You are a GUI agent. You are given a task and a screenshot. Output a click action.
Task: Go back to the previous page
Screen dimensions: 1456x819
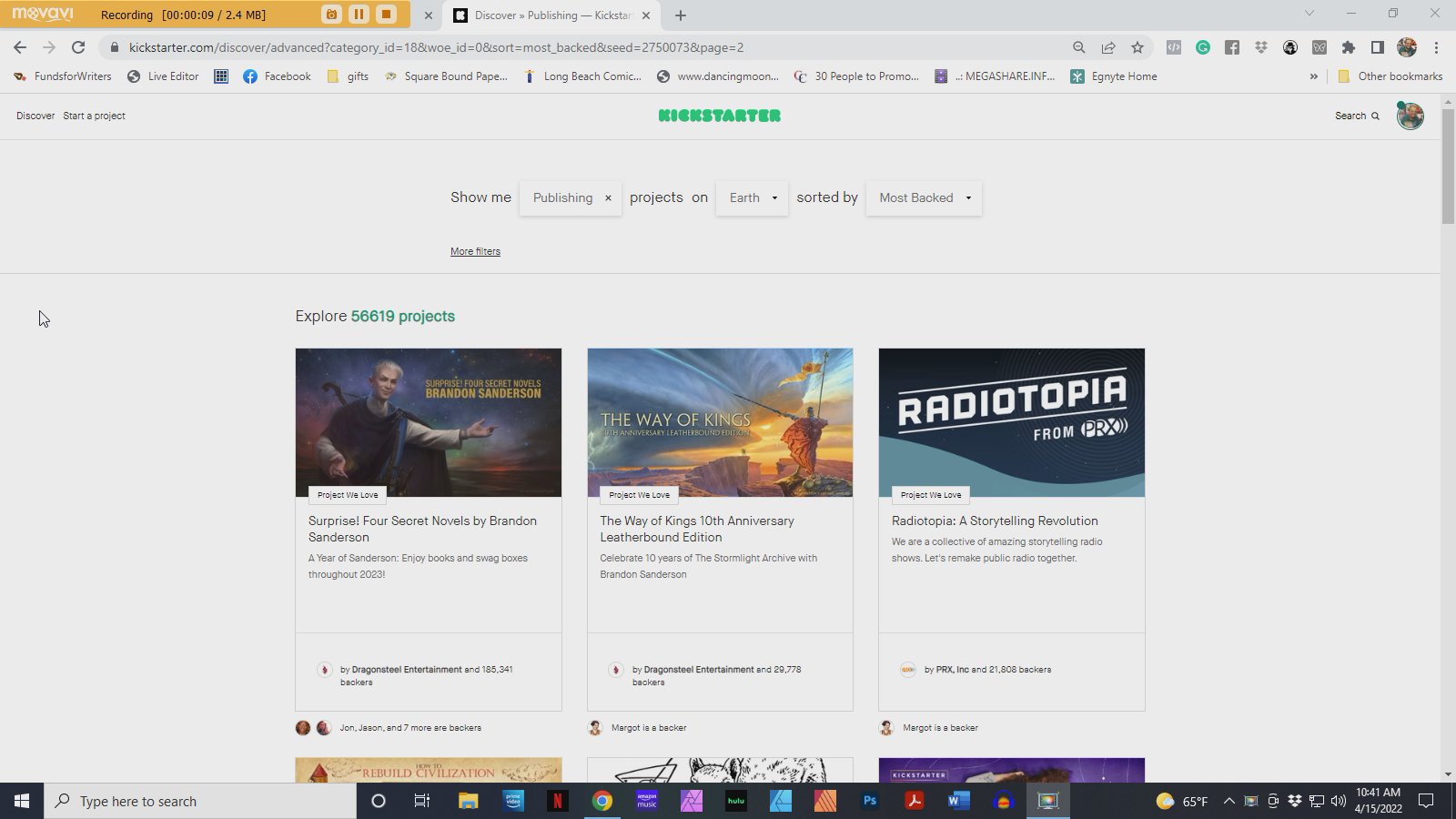[20, 47]
